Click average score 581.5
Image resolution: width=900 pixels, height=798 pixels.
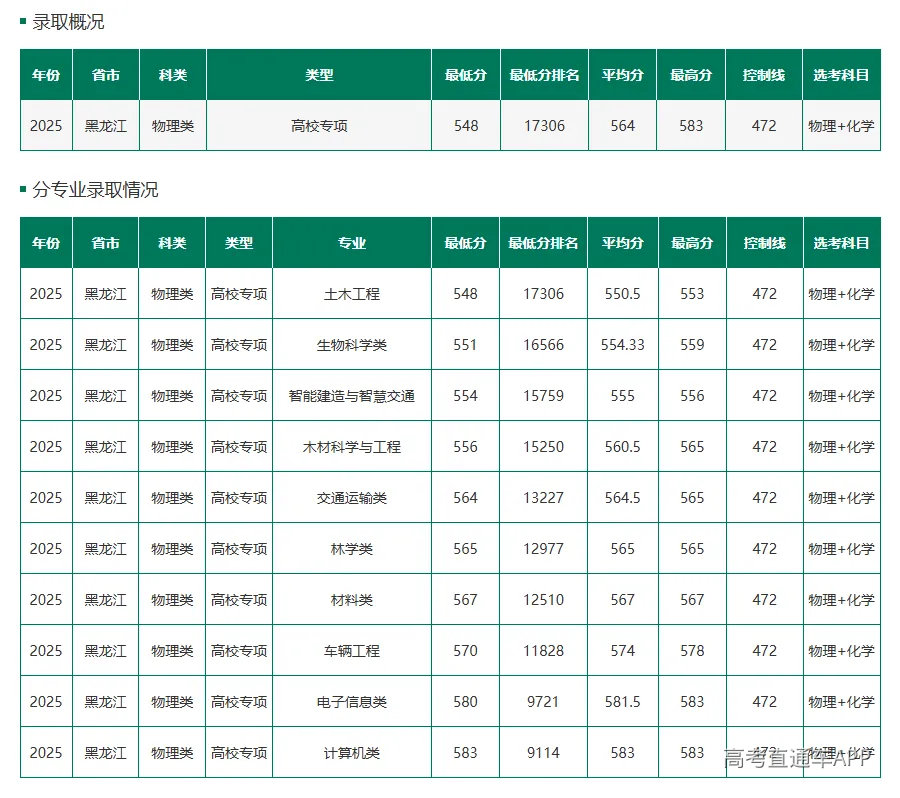[x=623, y=702]
